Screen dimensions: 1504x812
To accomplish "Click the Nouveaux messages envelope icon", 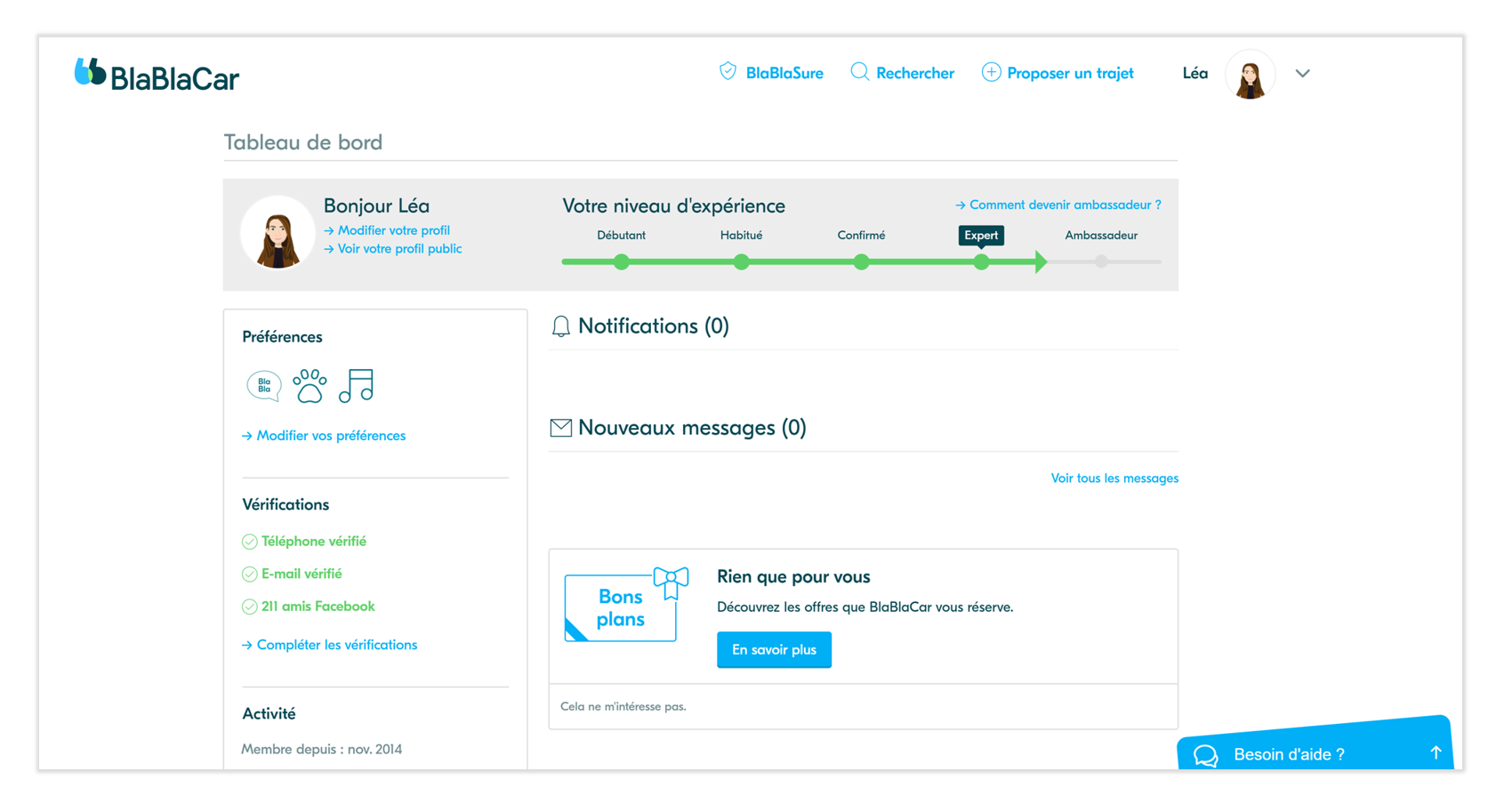I will pyautogui.click(x=560, y=428).
